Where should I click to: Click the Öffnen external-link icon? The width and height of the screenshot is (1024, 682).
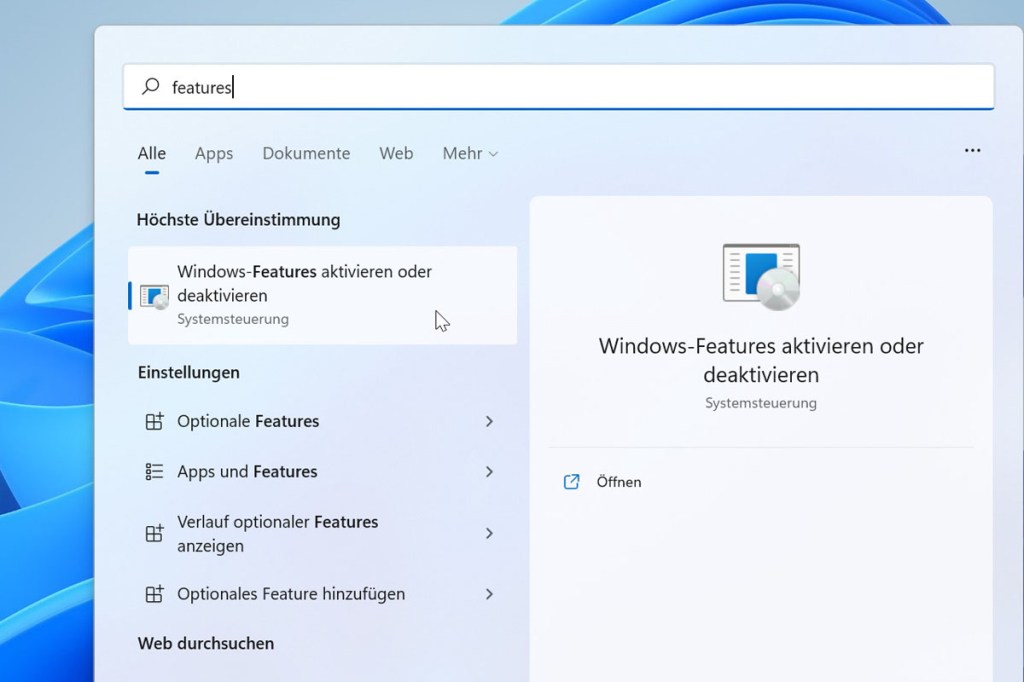[571, 482]
